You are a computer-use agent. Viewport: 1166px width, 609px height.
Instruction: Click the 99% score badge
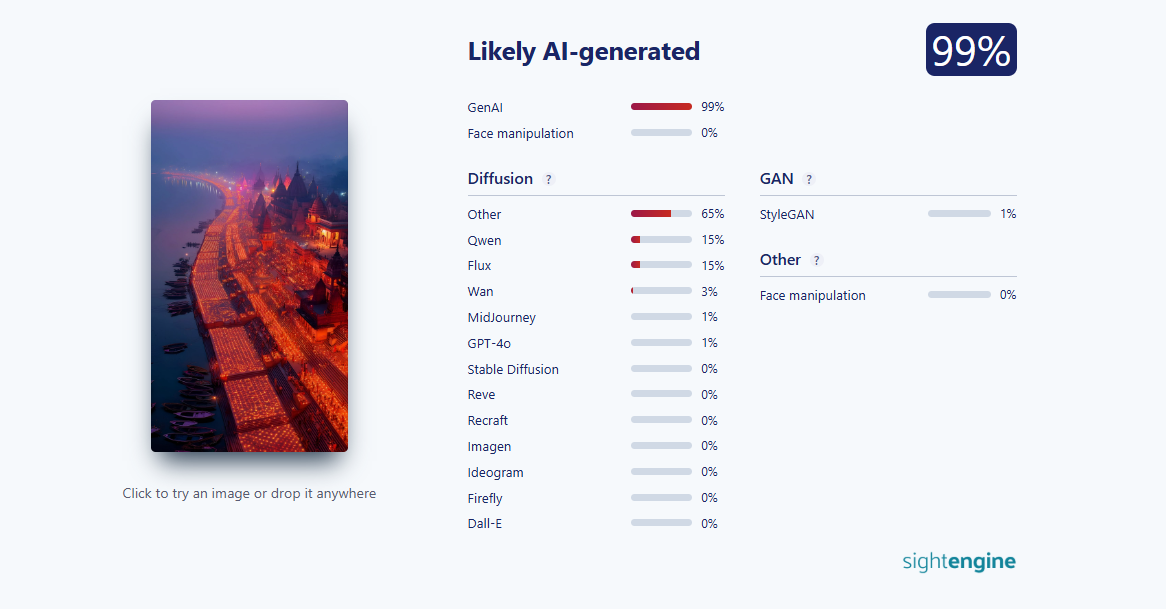coord(970,50)
